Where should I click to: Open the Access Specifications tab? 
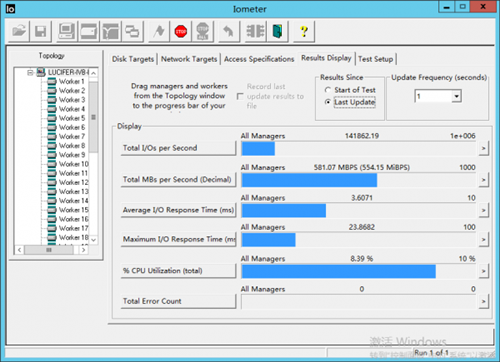coord(259,59)
